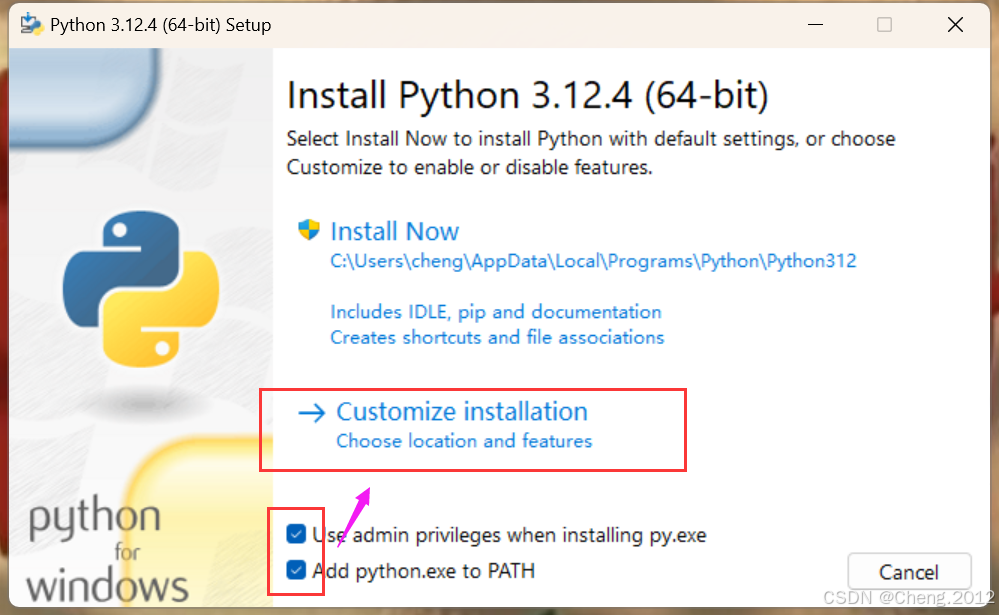The width and height of the screenshot is (999, 615).
Task: Click the UAC shield icon beside Install Now
Action: [x=309, y=230]
